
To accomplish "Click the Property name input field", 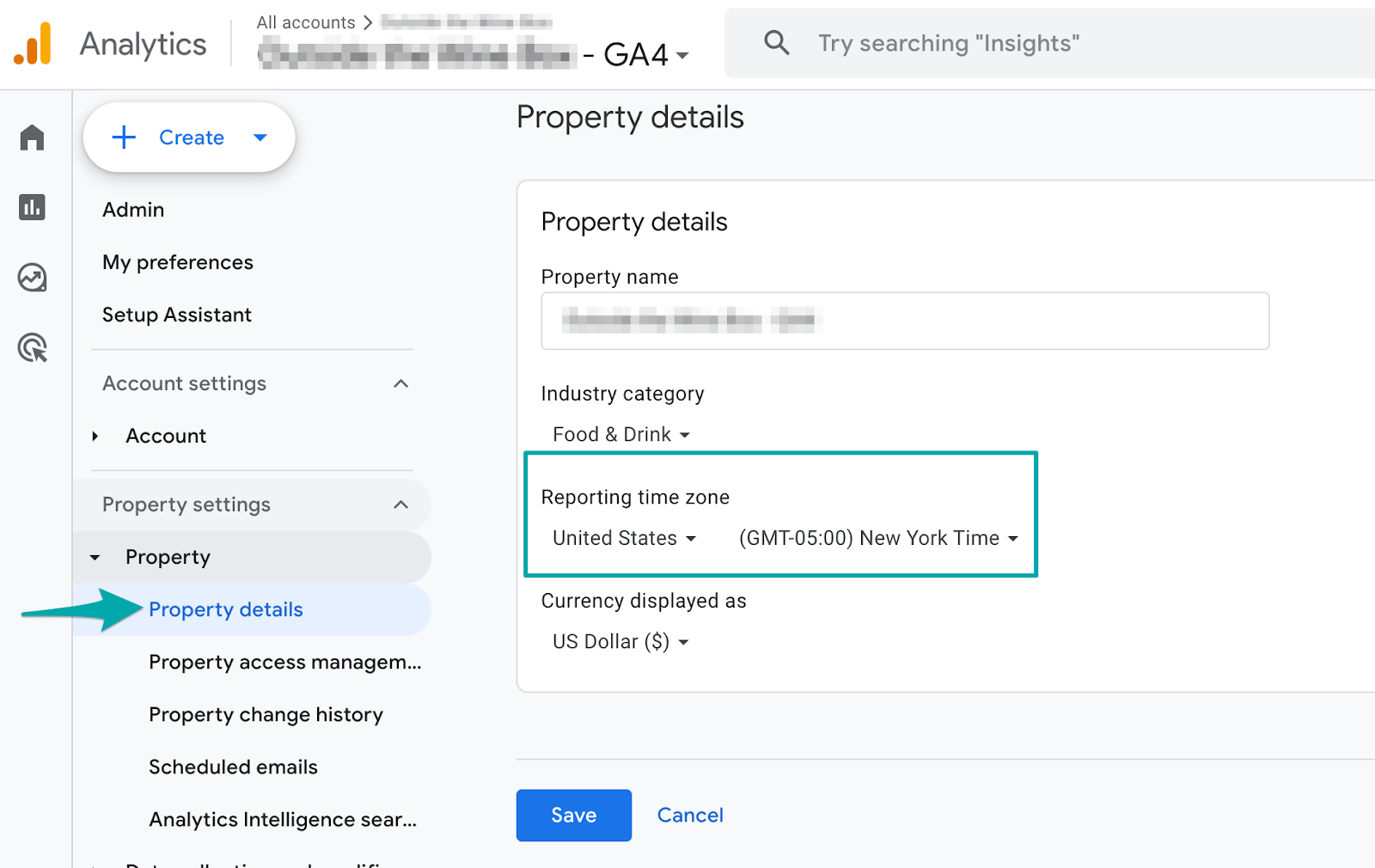I will (904, 321).
